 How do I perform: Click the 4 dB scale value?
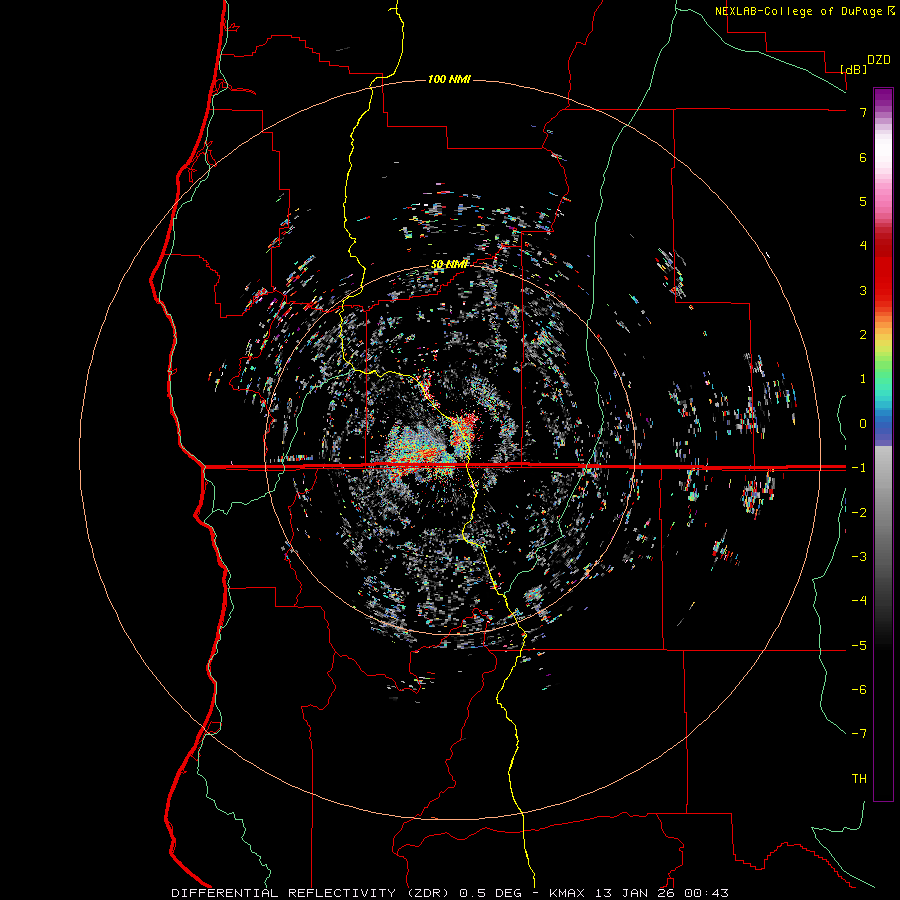pyautogui.click(x=863, y=246)
